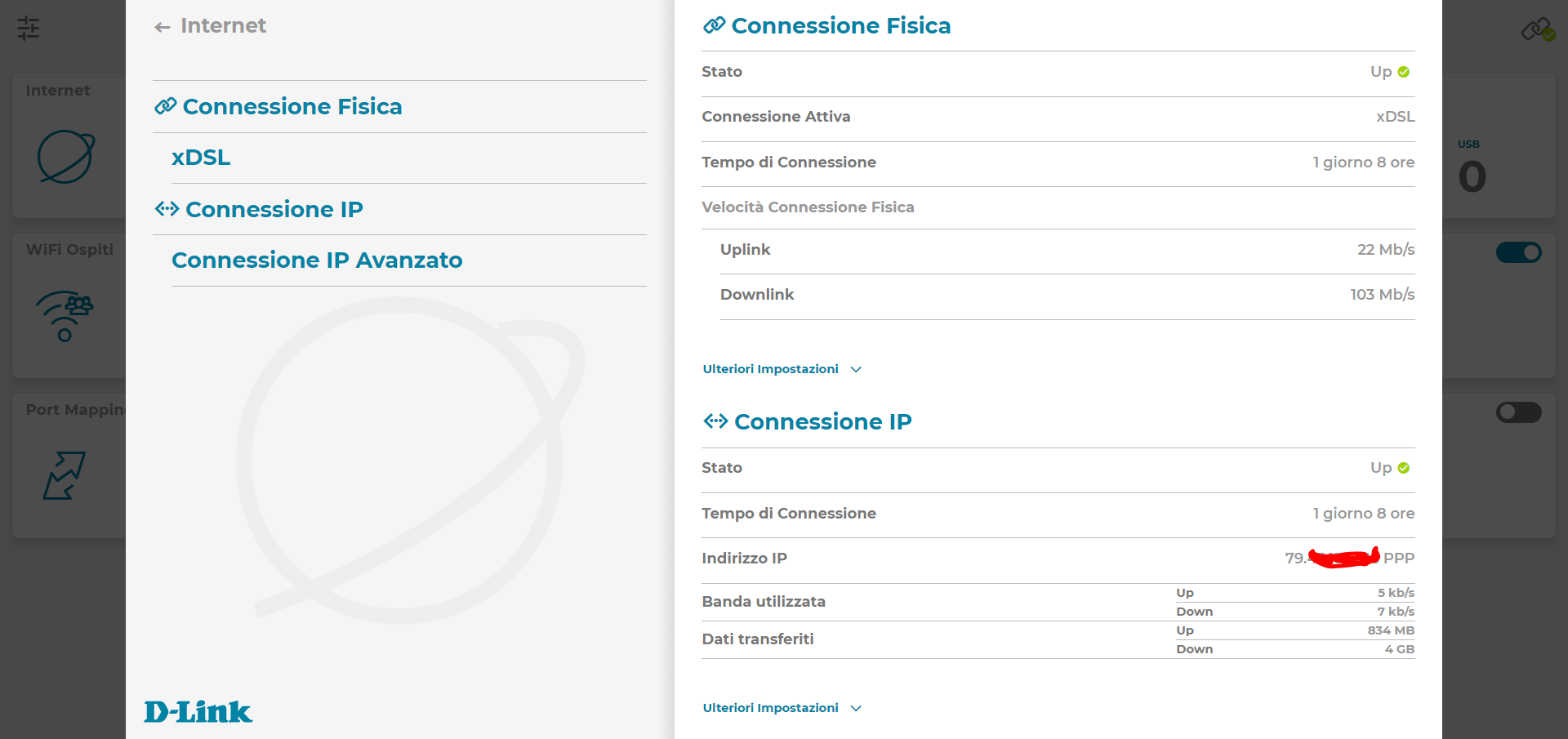The image size is (1568, 739).
Task: Expand Ulteriori Impostazioni under Connessione IP
Action: [x=782, y=708]
